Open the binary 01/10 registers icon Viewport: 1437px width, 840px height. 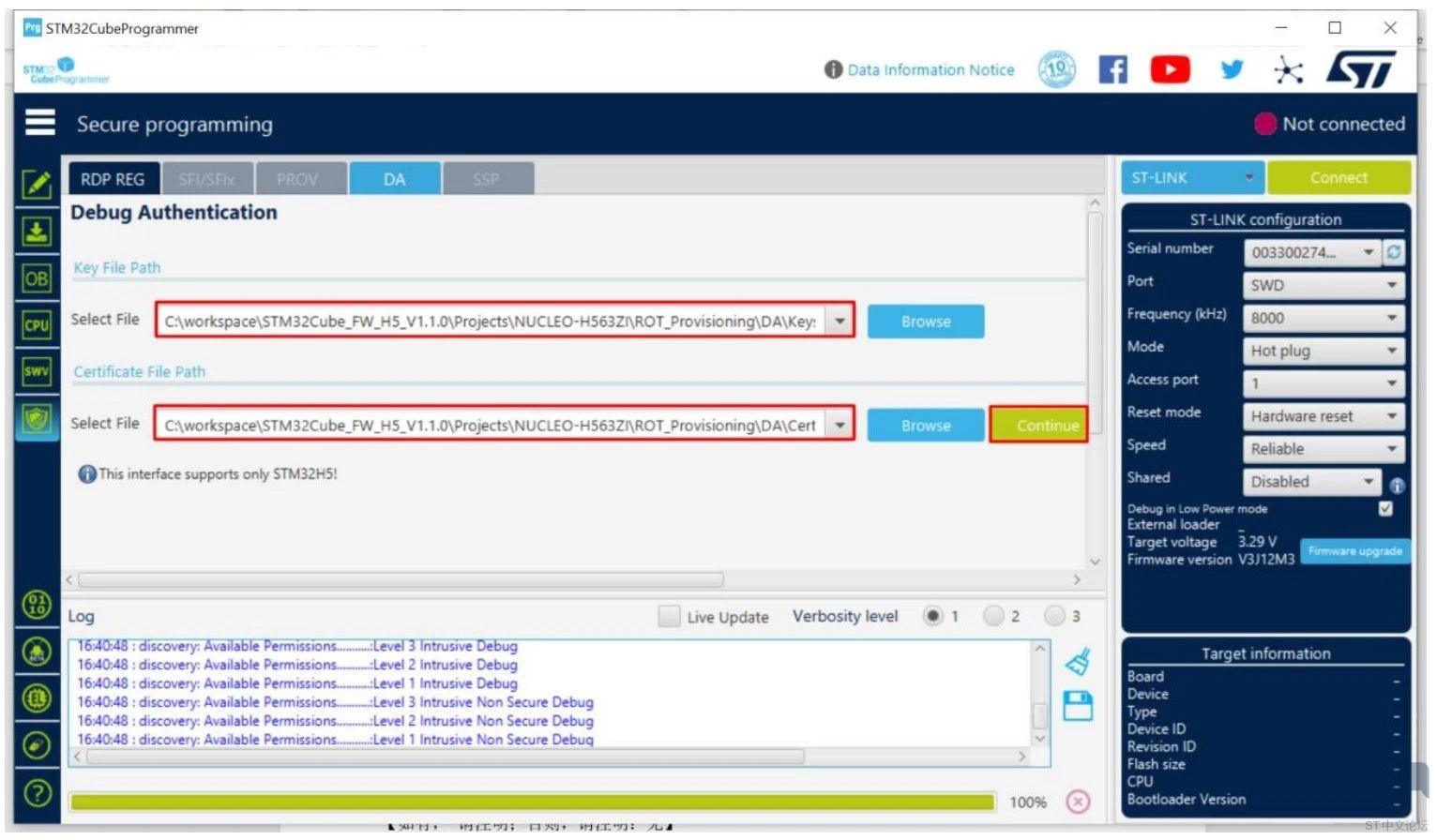pyautogui.click(x=37, y=605)
